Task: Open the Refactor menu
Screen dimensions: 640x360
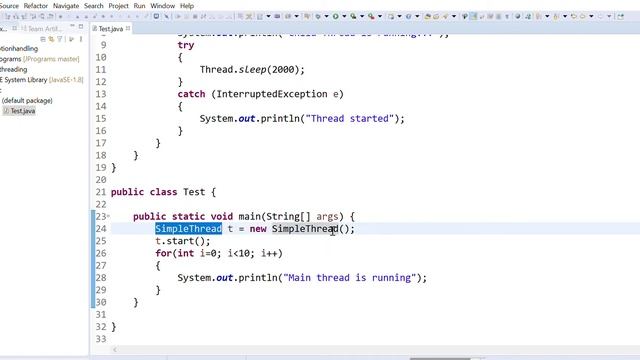Action: (36, 6)
